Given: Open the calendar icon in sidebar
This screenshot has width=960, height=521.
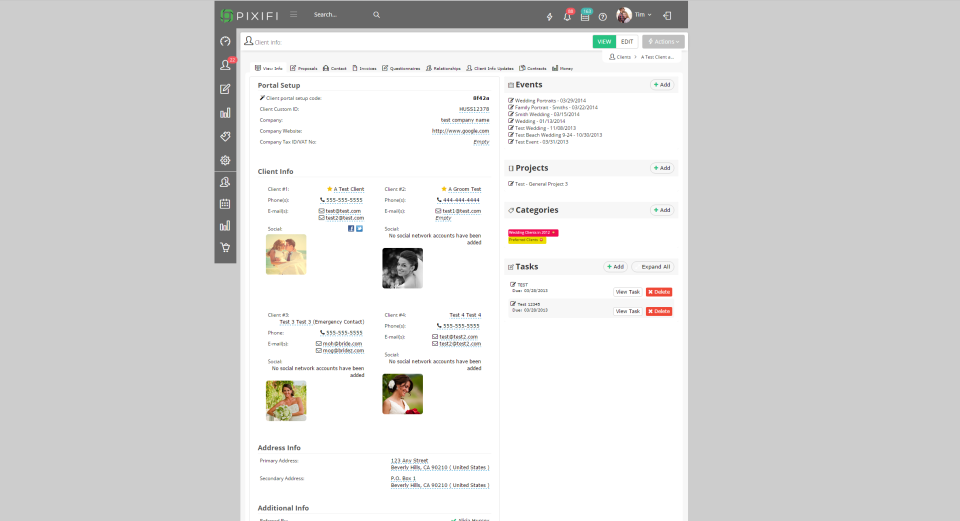Looking at the screenshot, I should [x=225, y=204].
